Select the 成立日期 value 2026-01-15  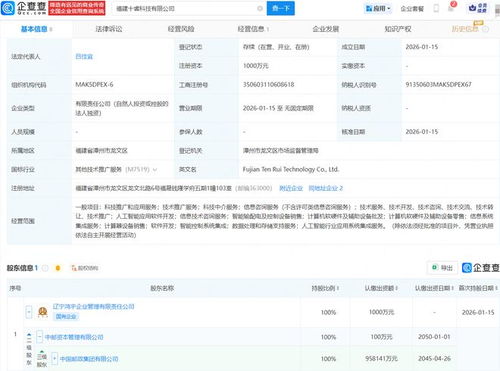pyautogui.click(x=422, y=47)
